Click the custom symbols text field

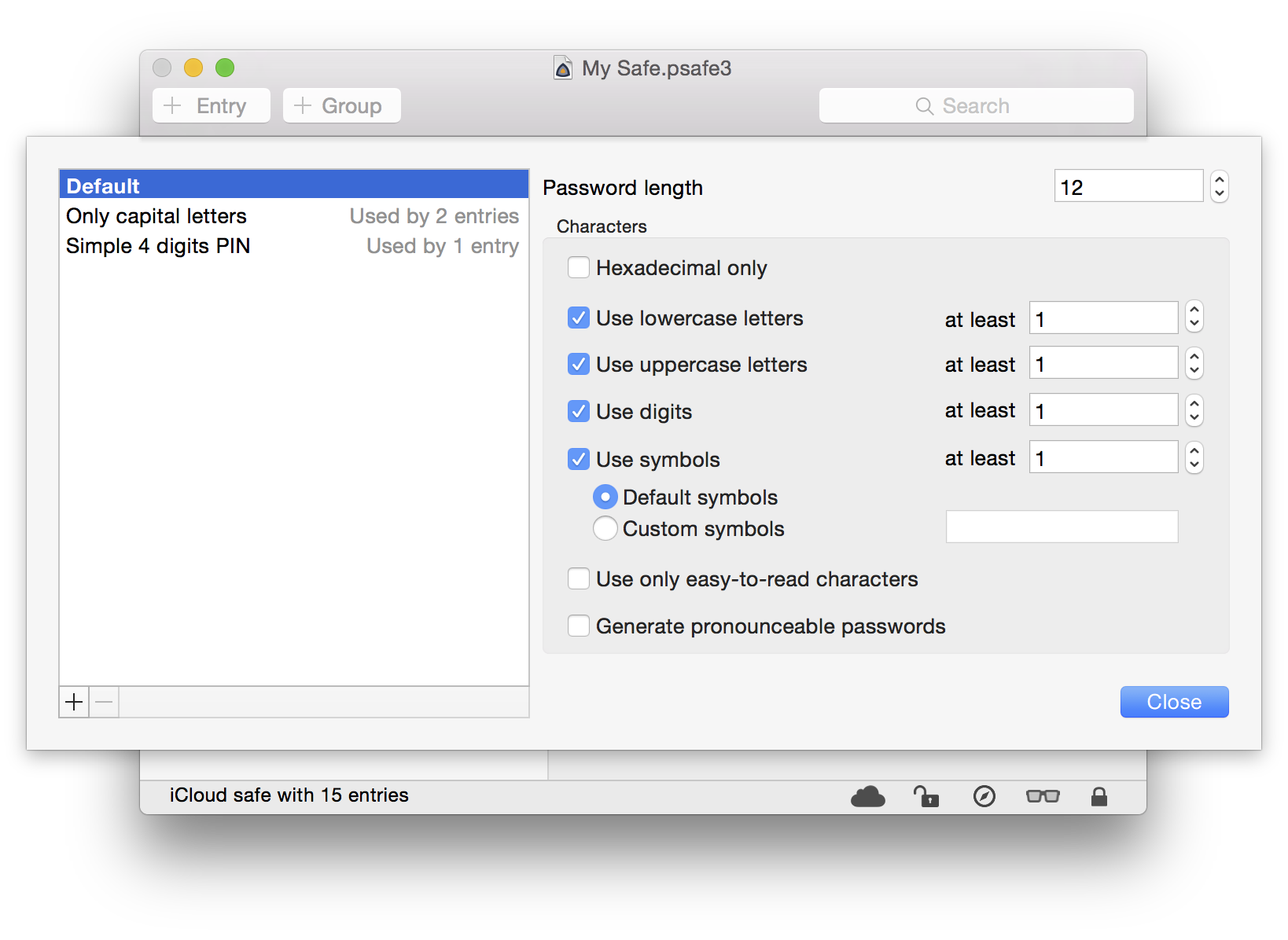[1062, 527]
